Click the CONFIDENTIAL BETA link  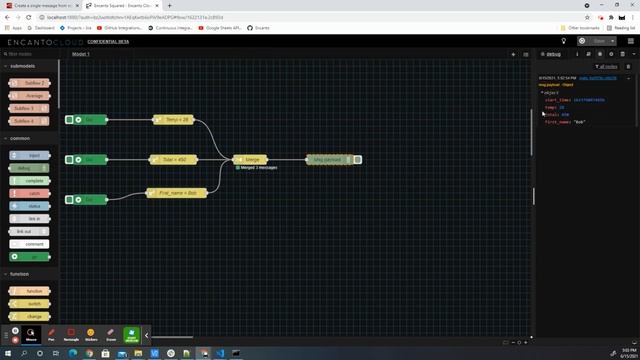click(108, 42)
